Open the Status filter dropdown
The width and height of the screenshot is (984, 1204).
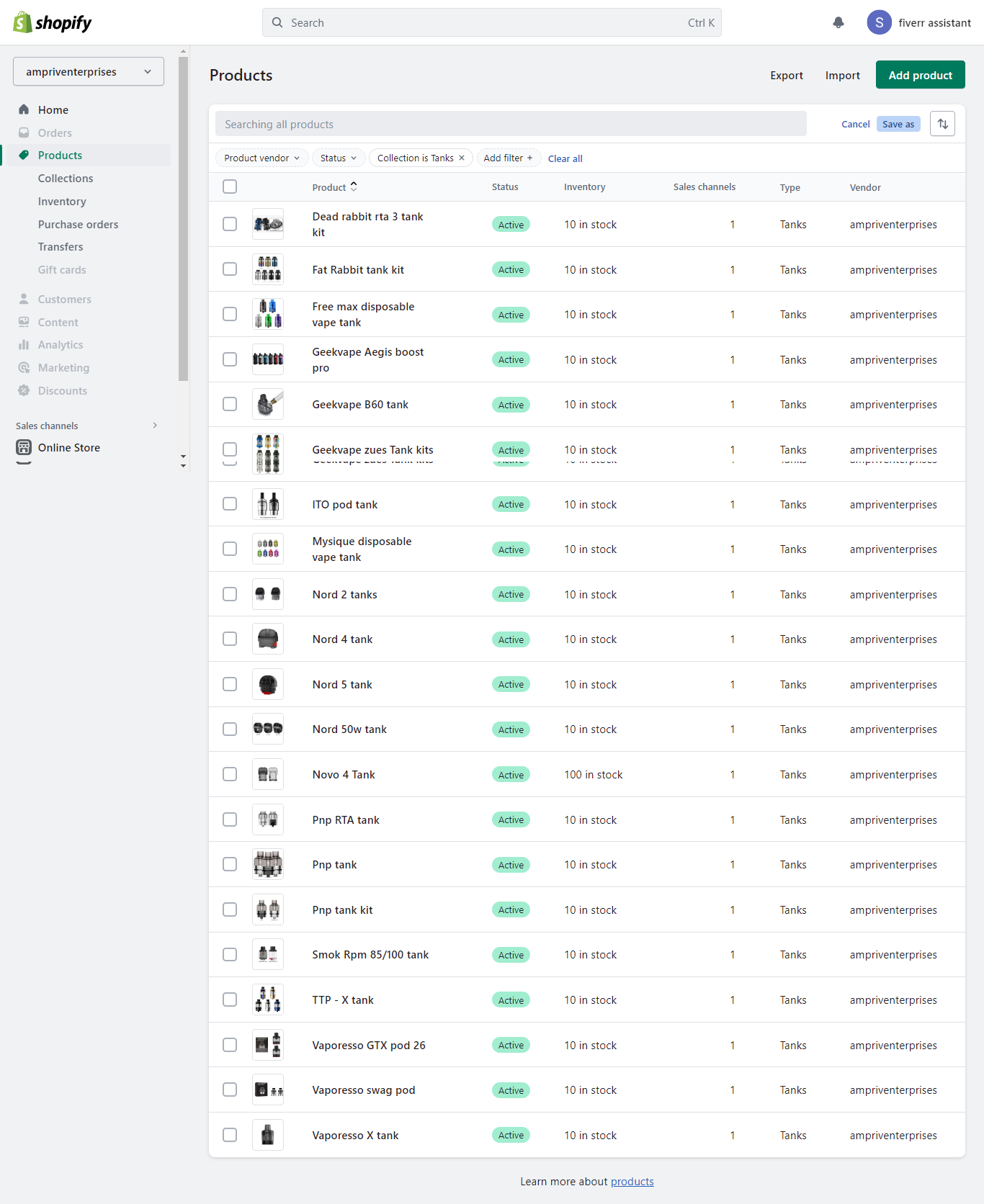pos(338,158)
